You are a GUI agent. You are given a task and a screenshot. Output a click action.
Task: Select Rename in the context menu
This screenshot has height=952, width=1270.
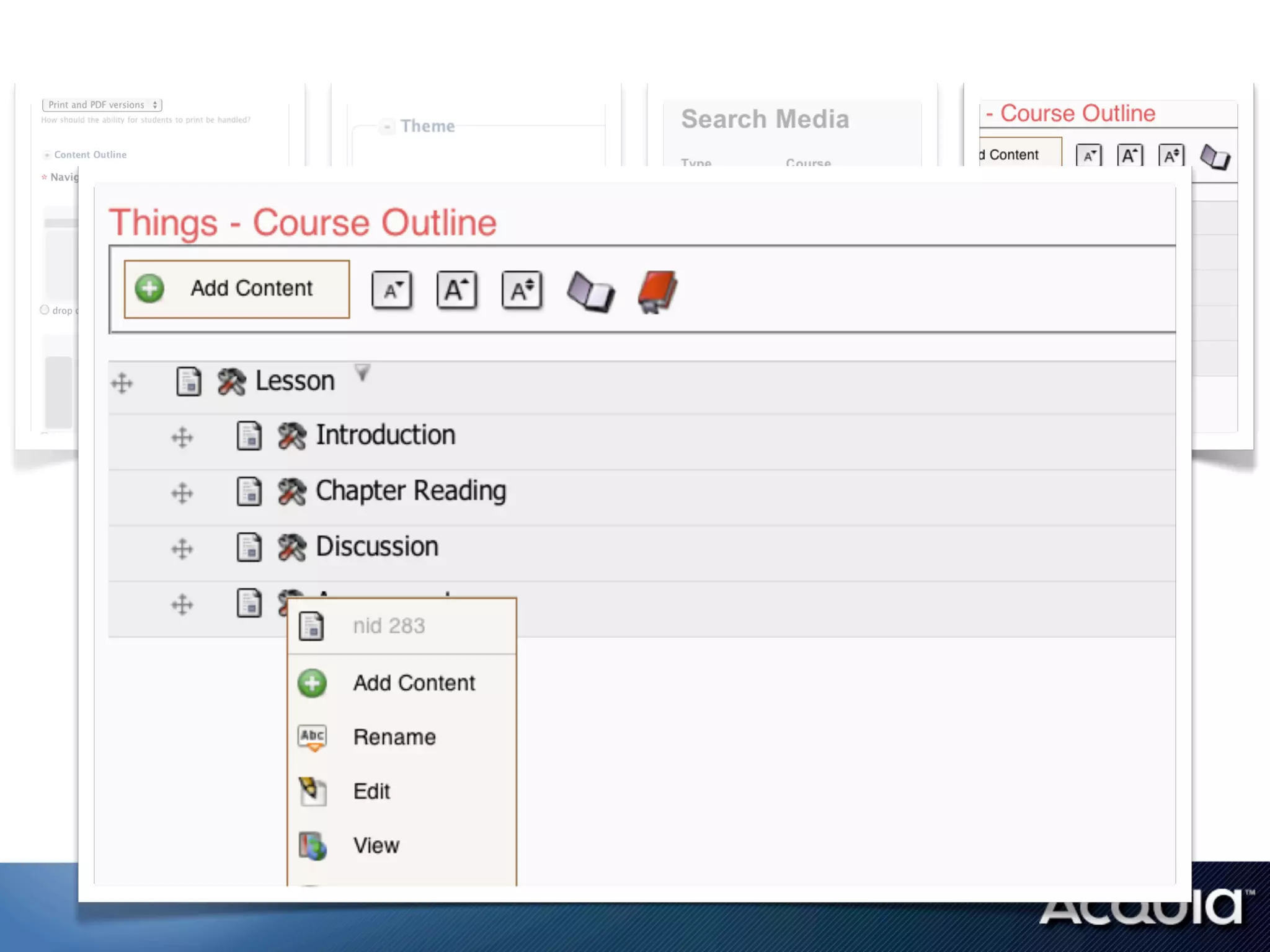coord(394,737)
